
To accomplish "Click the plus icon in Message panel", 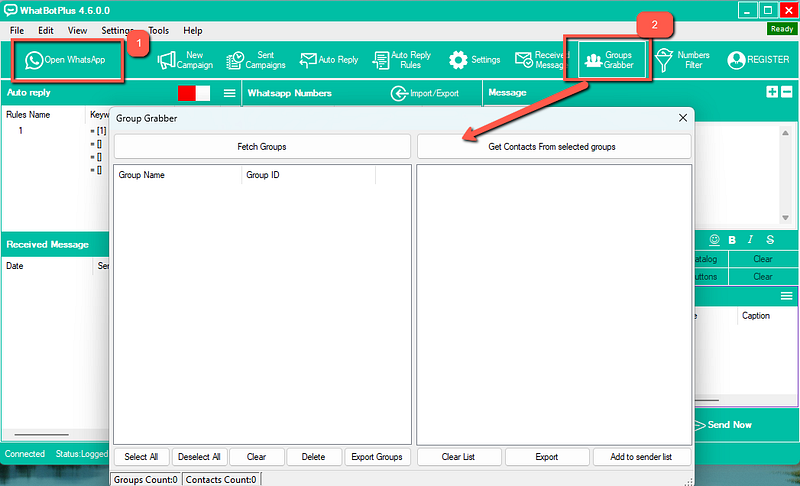I will click(x=772, y=92).
